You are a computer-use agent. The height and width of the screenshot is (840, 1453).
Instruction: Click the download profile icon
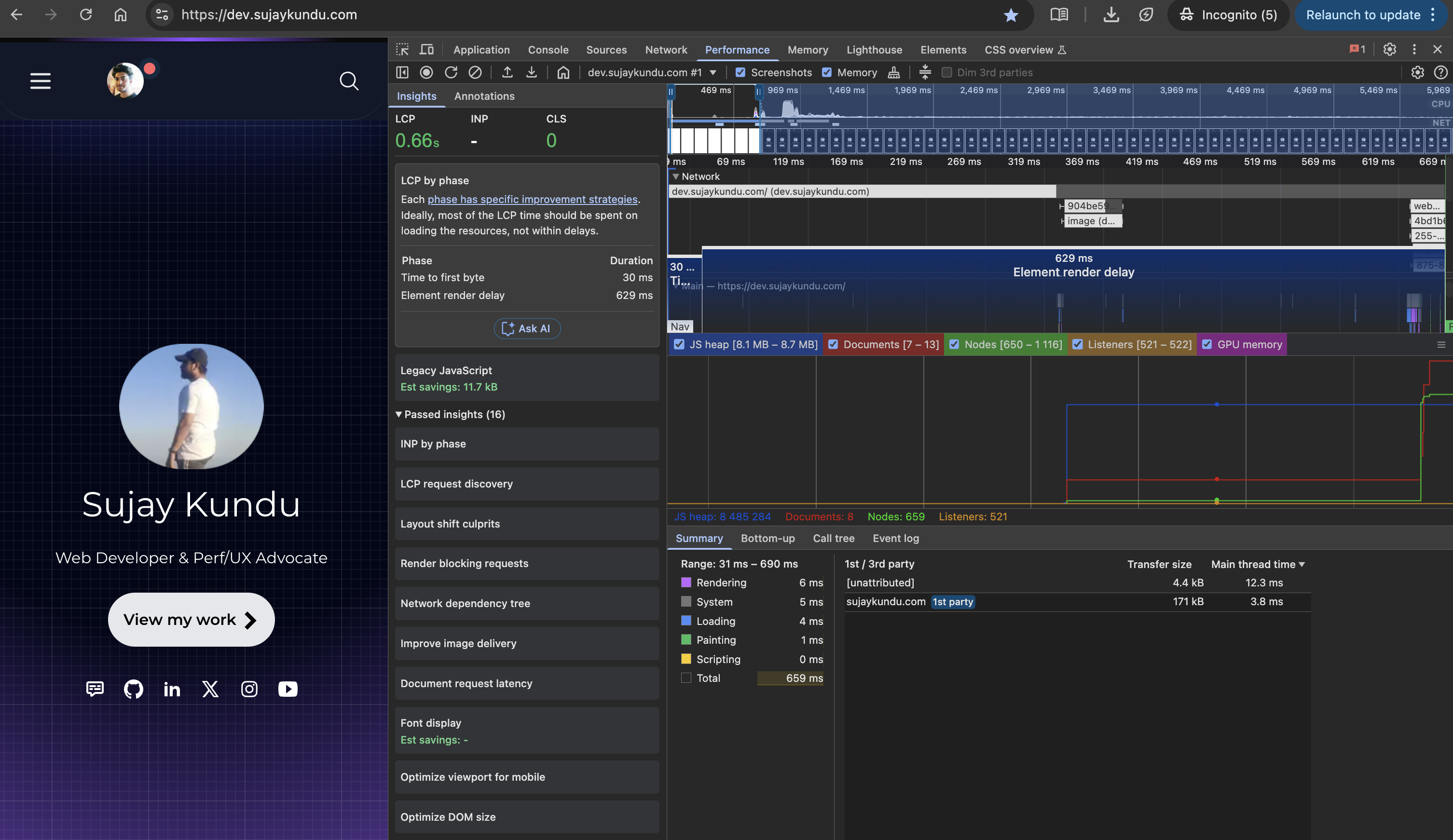pyautogui.click(x=531, y=72)
